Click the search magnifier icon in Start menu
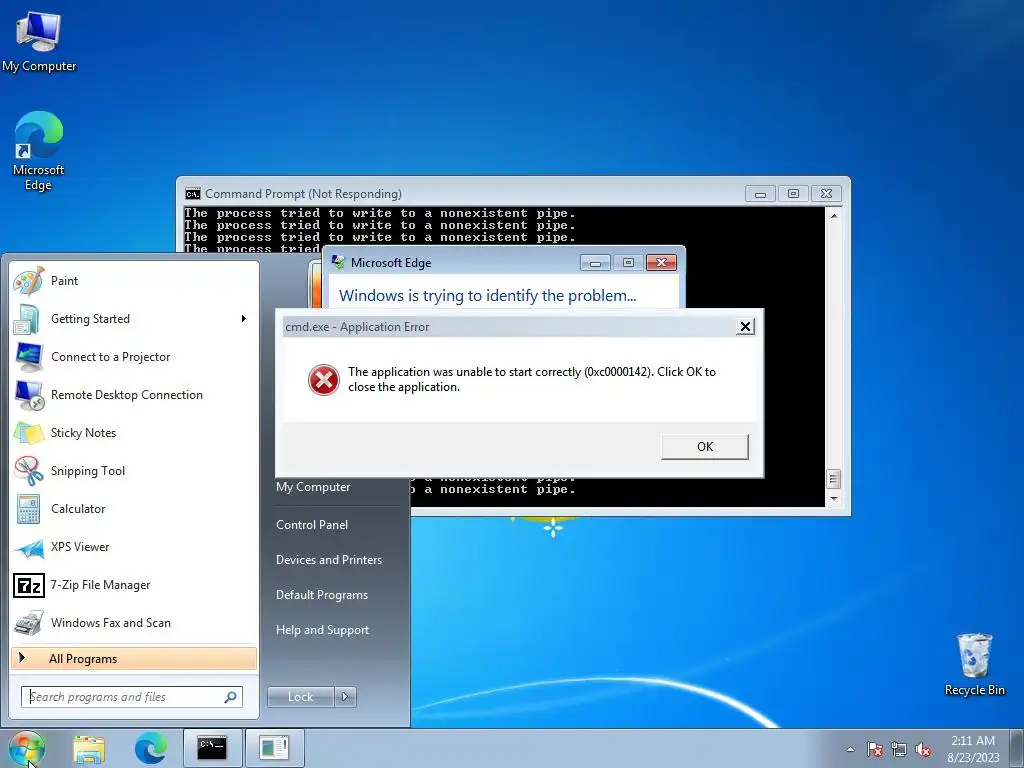The image size is (1024, 768). click(x=231, y=697)
